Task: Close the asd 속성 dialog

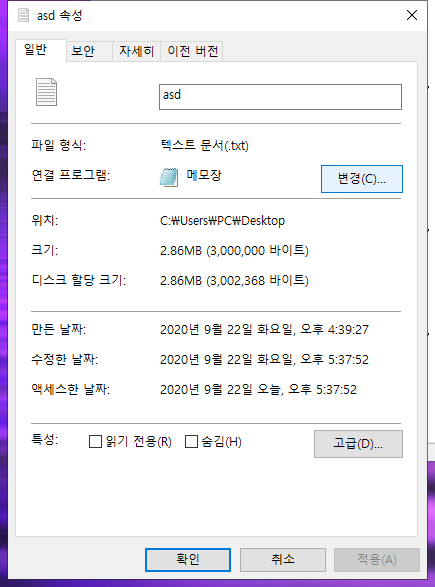Action: pyautogui.click(x=412, y=15)
